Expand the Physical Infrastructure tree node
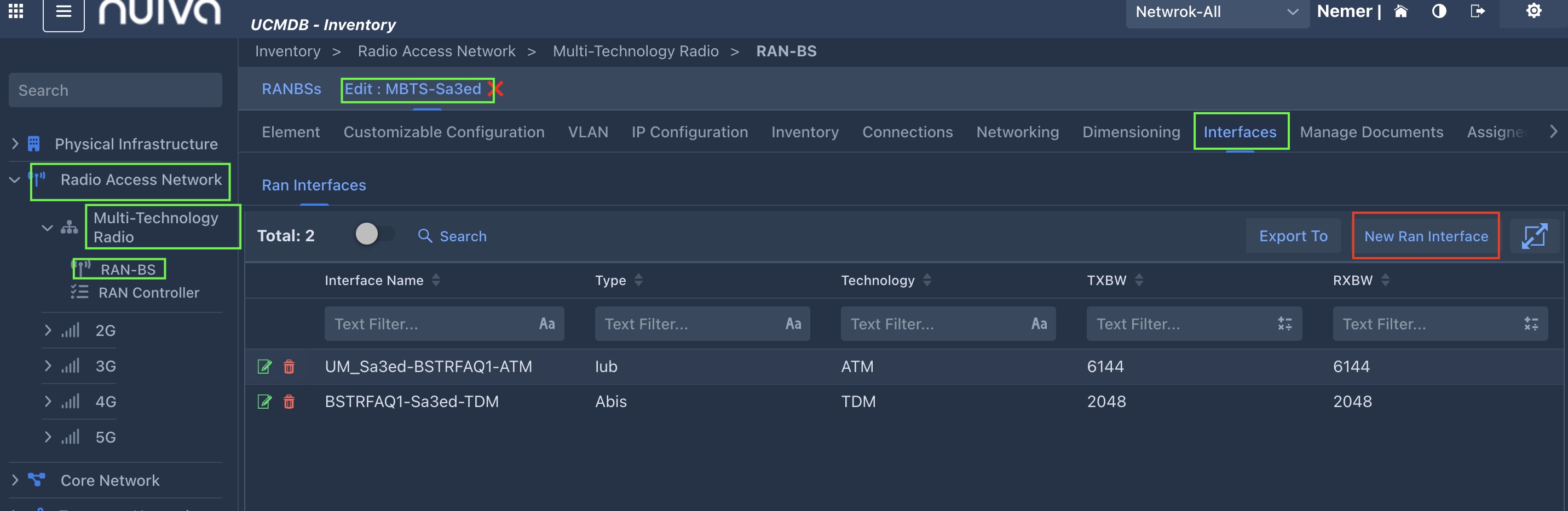The height and width of the screenshot is (511, 1568). coord(15,144)
